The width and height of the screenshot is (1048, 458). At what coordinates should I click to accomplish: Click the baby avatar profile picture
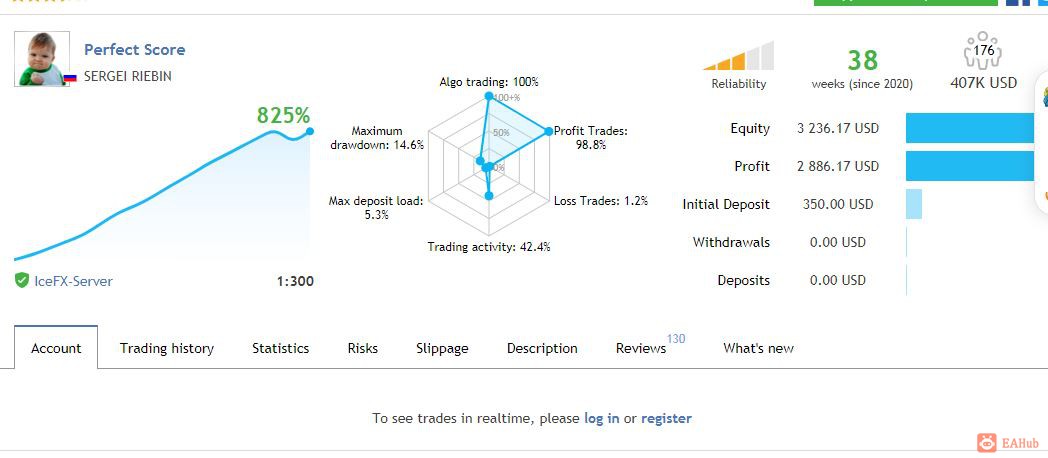point(42,59)
